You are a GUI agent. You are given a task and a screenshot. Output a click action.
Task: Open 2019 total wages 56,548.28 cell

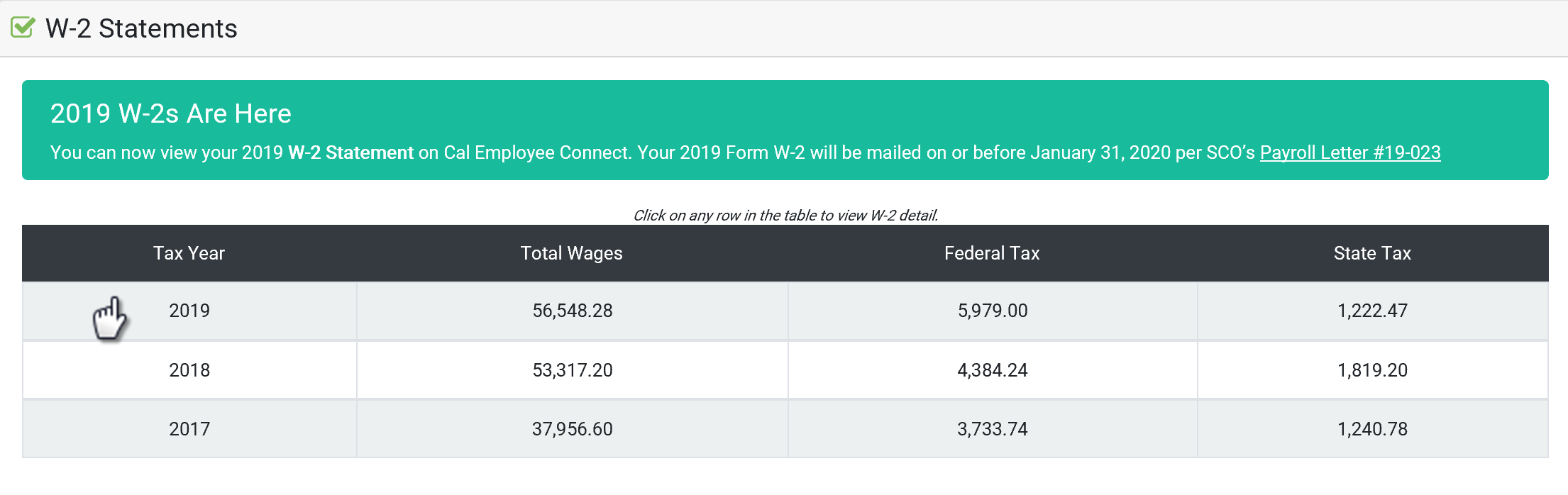pyautogui.click(x=572, y=311)
